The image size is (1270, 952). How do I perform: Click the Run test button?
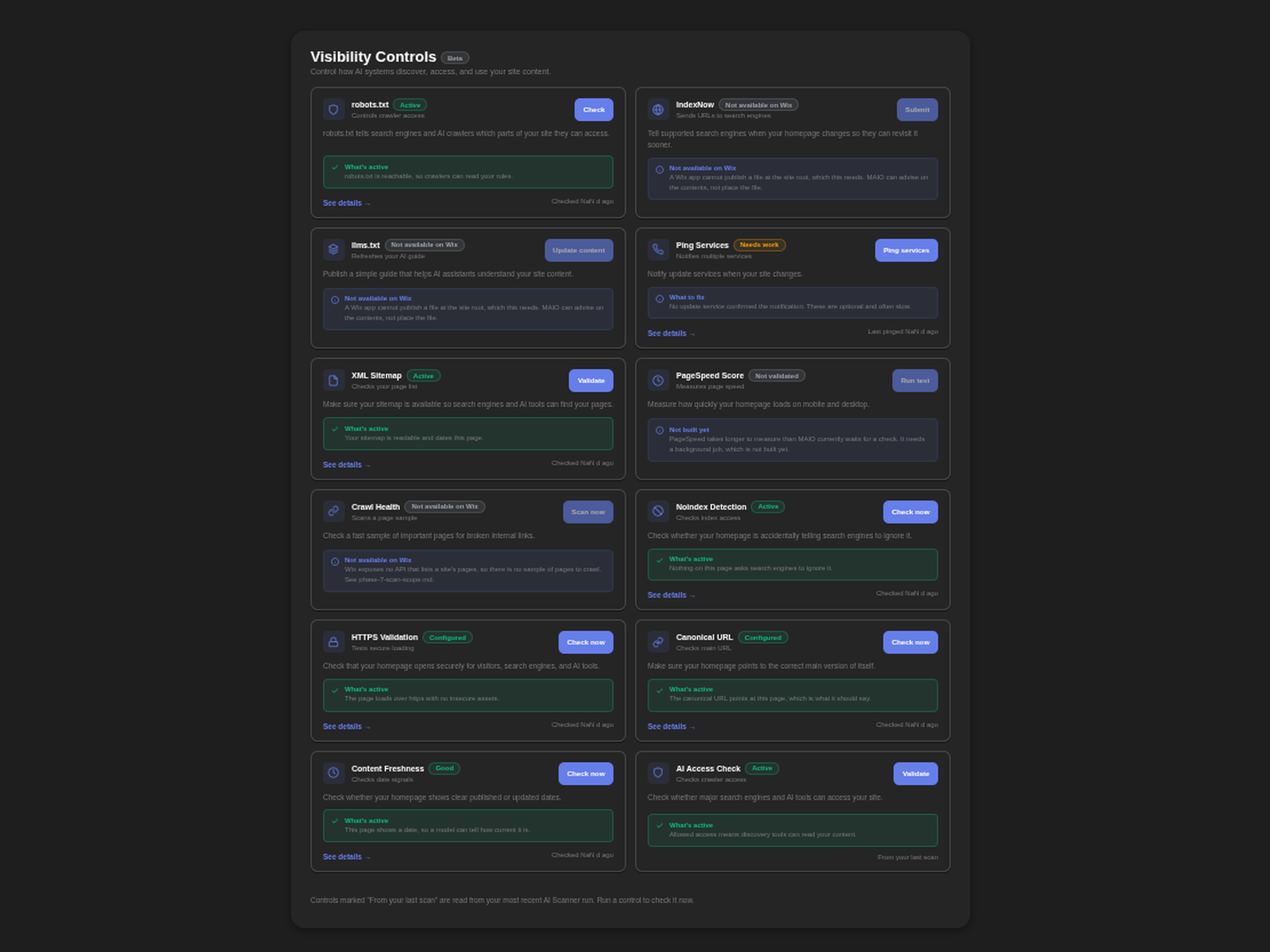click(915, 381)
